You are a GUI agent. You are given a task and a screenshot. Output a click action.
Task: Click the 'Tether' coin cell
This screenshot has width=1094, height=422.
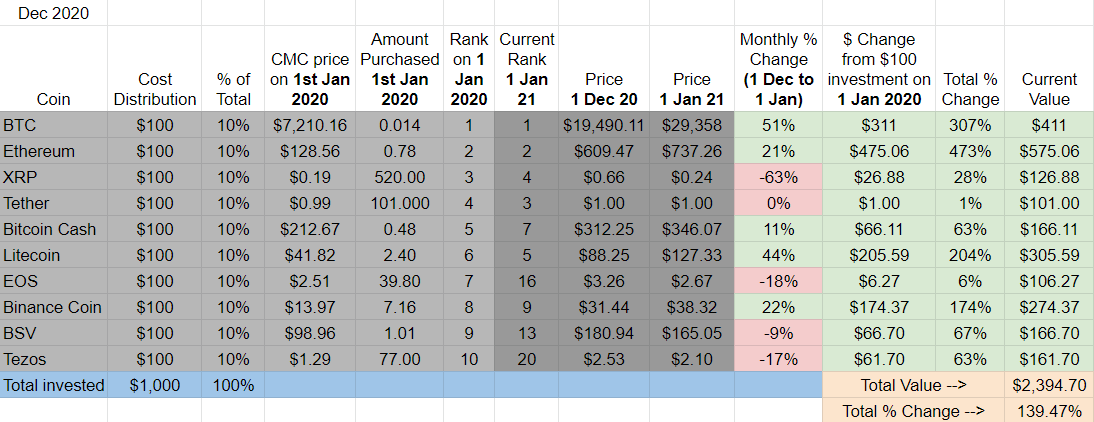coord(54,203)
